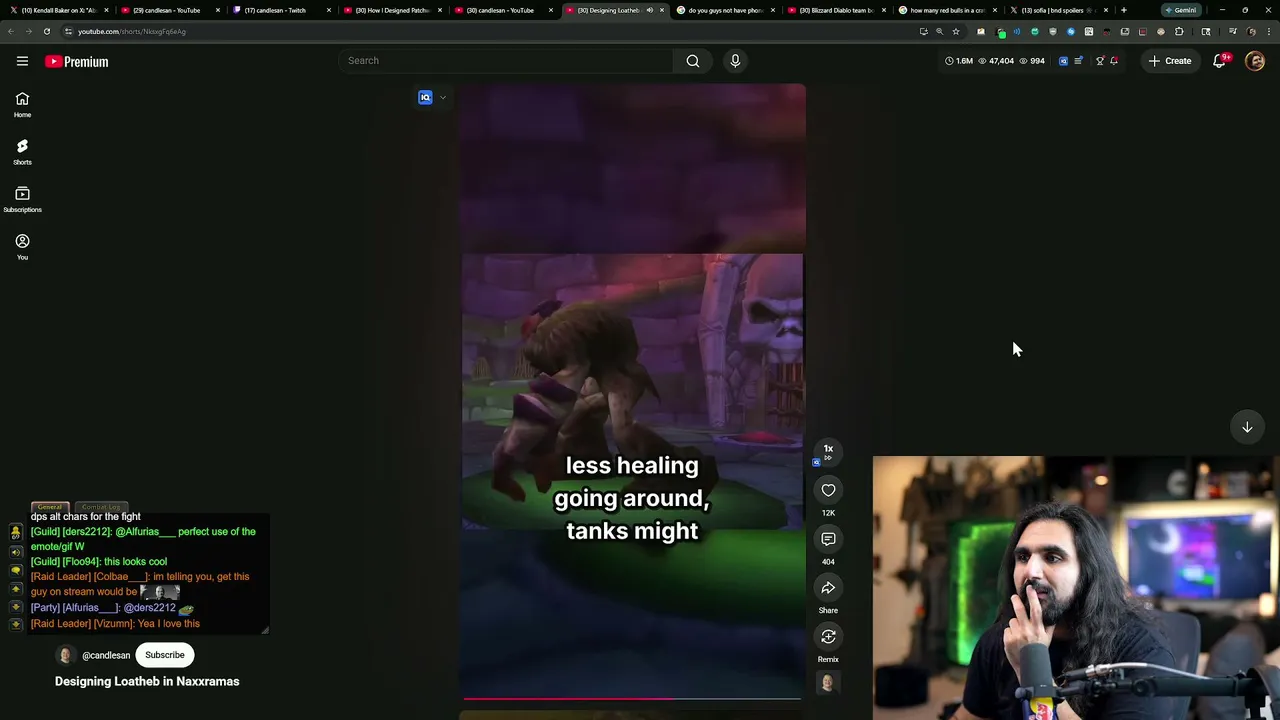Seek using the Short's red progress bar

(x=632, y=699)
